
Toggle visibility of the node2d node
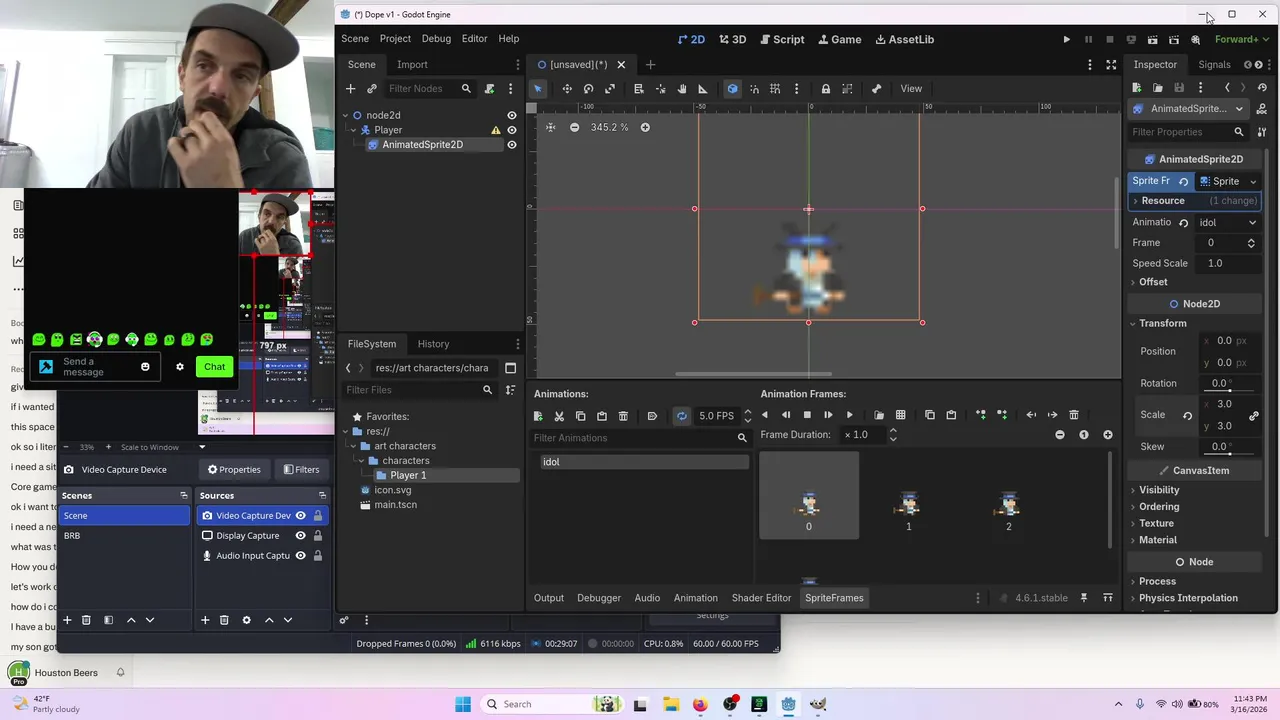tap(512, 115)
